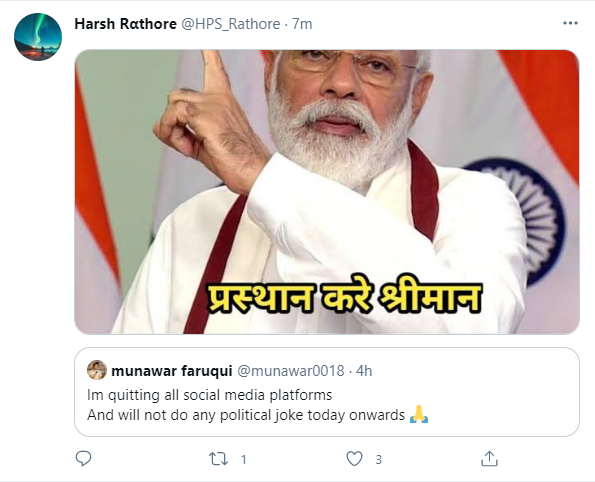Click the Hindi caption text on the image
The width and height of the screenshot is (595, 482).
point(344,295)
